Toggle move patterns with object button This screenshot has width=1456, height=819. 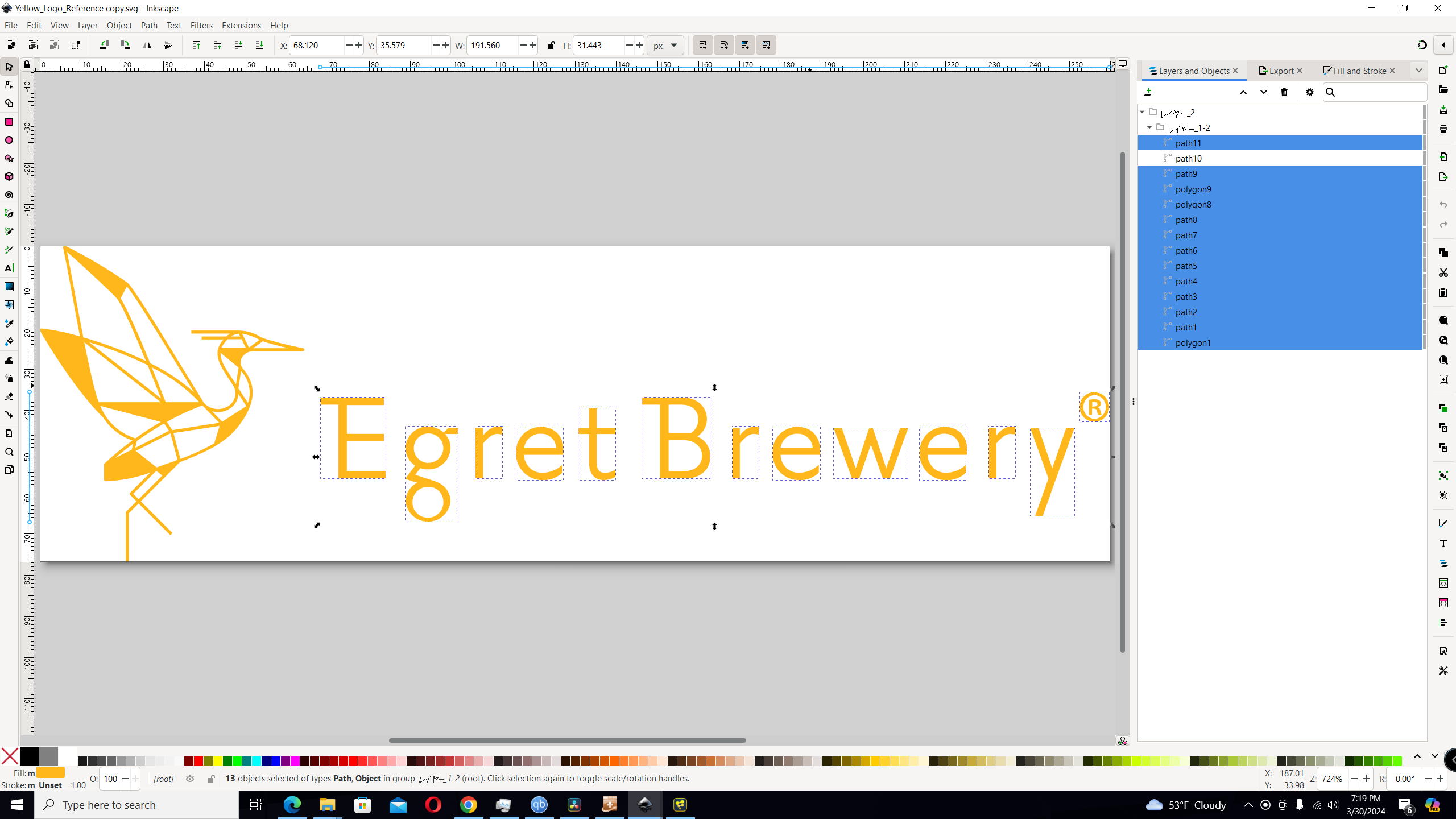pos(766,45)
